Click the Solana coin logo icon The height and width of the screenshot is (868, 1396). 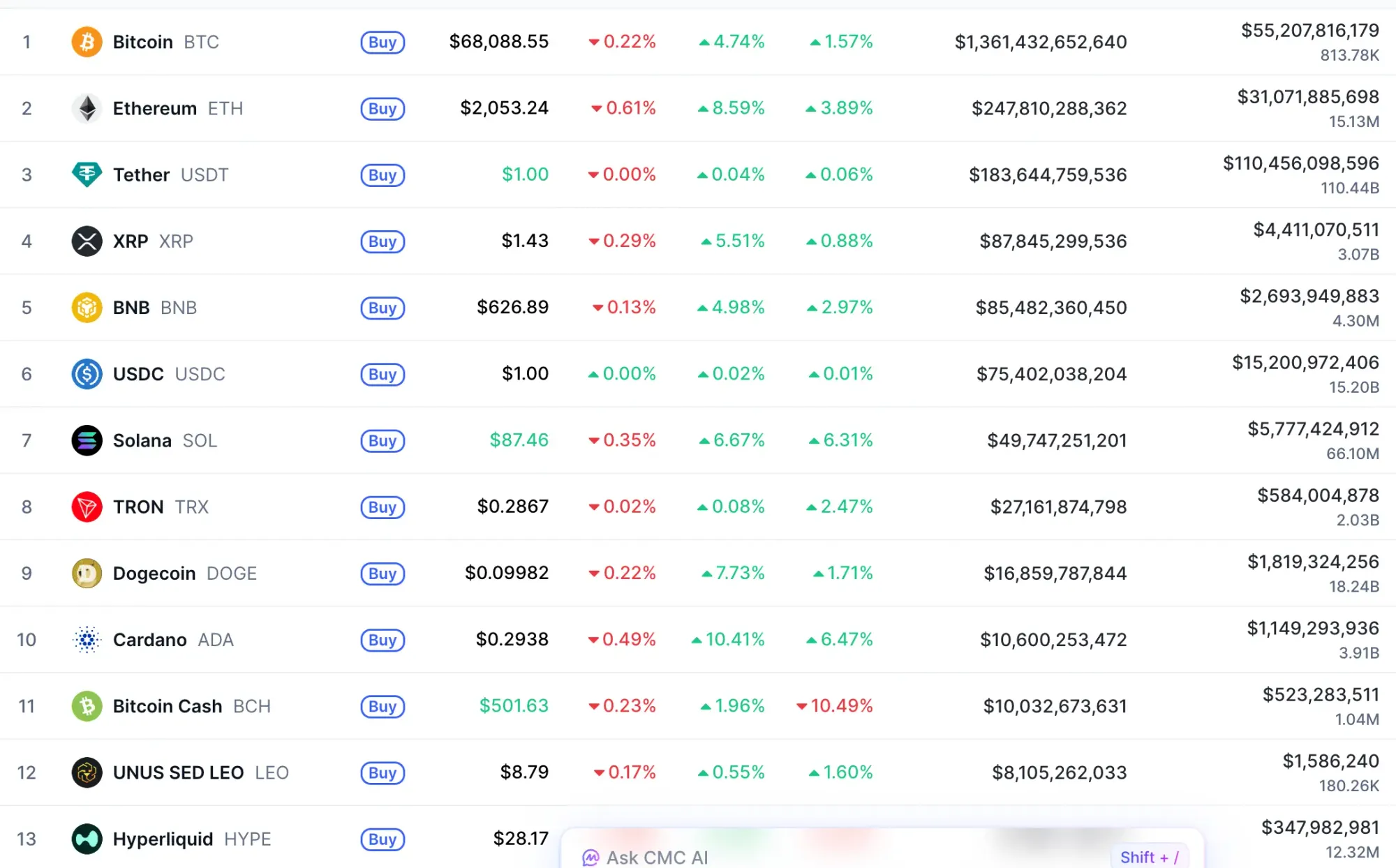pyautogui.click(x=87, y=440)
